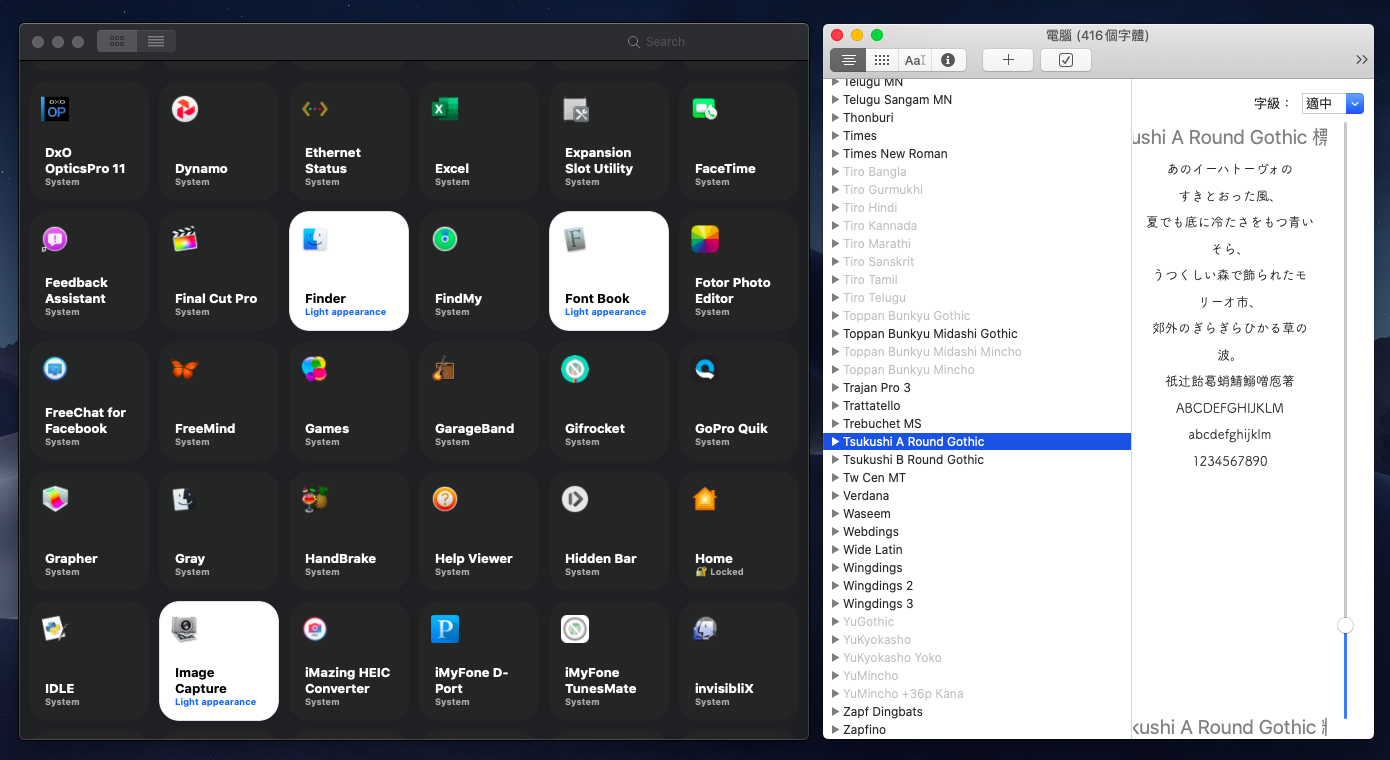Select the FreeMind butterfly icon
This screenshot has height=760, width=1390.
pyautogui.click(x=185, y=368)
